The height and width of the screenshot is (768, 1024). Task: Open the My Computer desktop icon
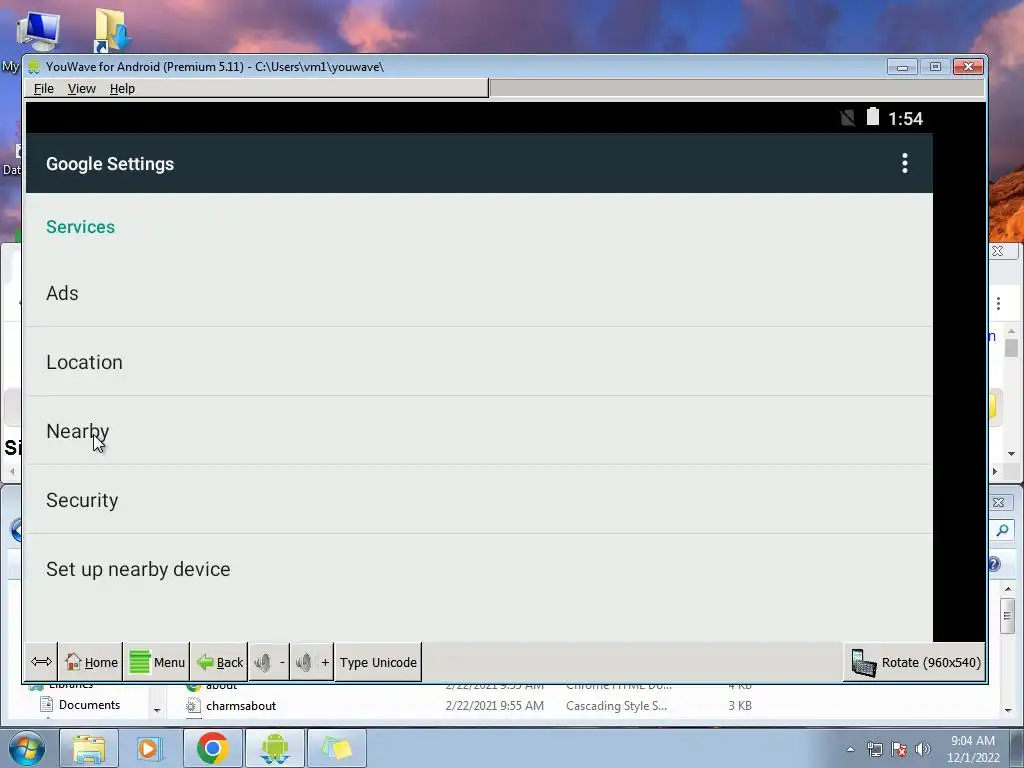pos(37,31)
